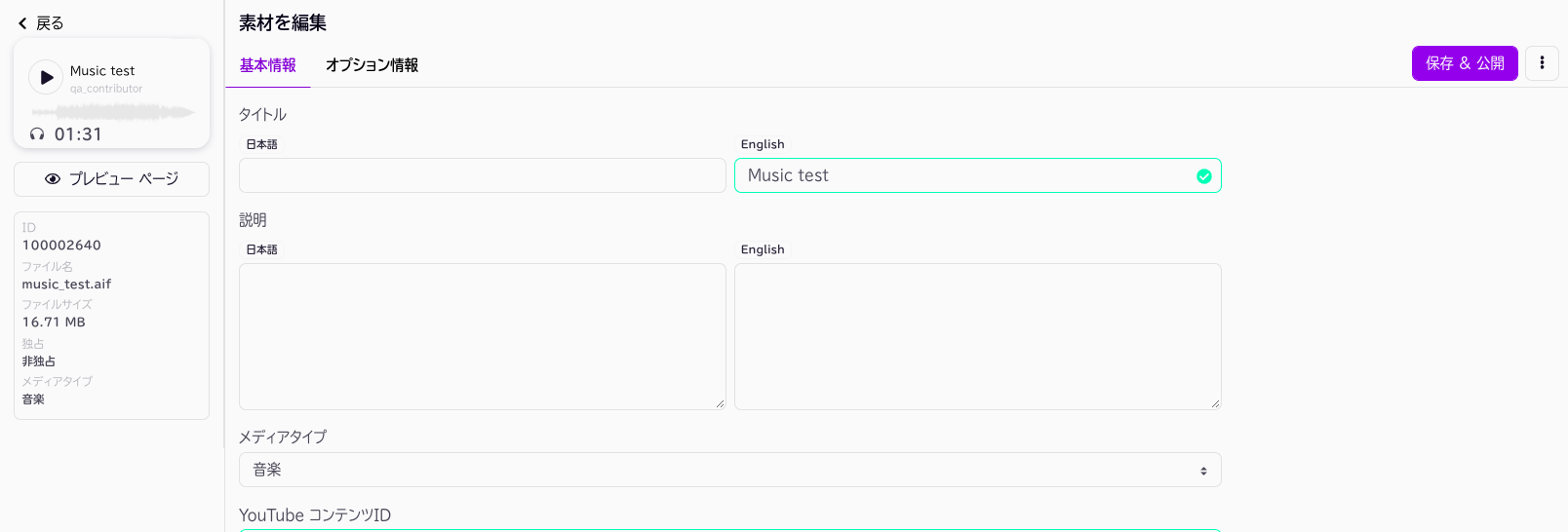Click the headphones duration icon

pos(37,134)
